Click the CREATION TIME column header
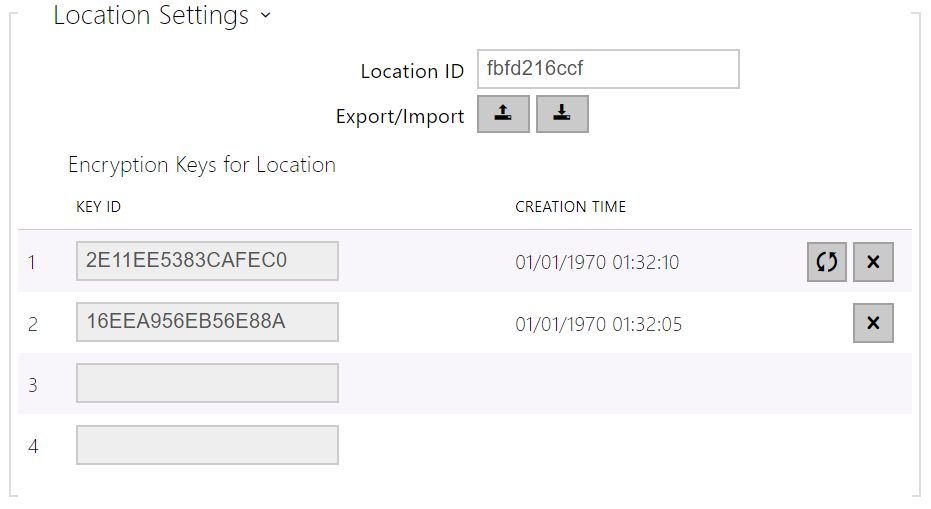The width and height of the screenshot is (931, 509). [x=570, y=207]
